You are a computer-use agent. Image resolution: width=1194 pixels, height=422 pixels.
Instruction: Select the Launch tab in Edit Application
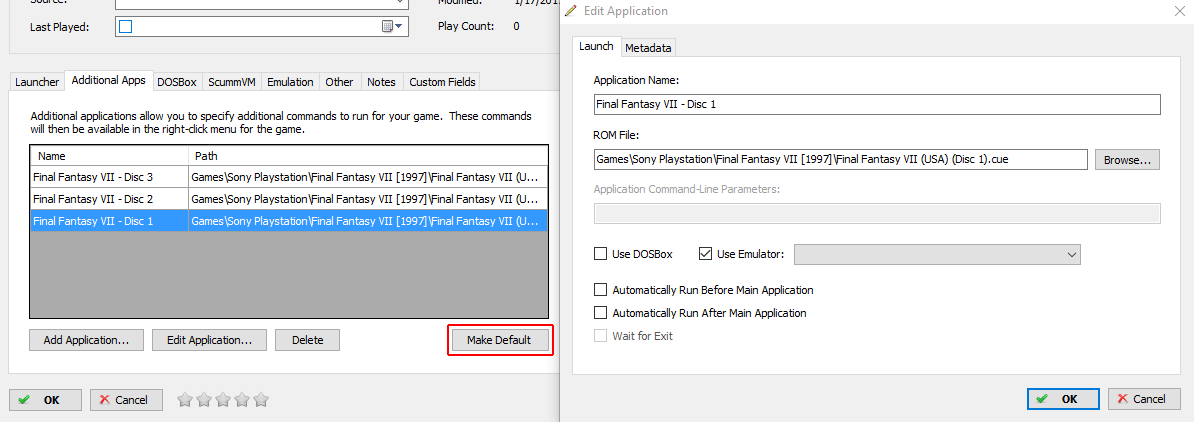596,46
